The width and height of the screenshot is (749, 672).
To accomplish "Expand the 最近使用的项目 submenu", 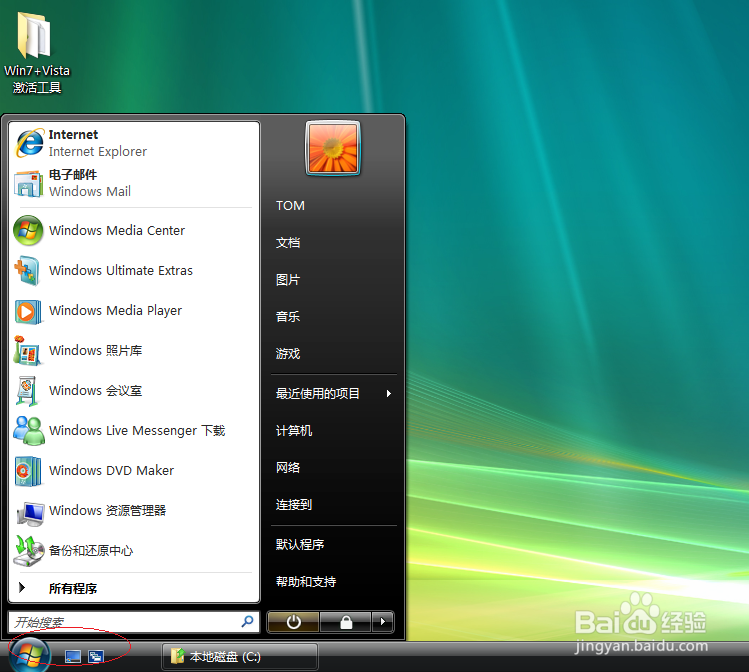I will click(334, 394).
